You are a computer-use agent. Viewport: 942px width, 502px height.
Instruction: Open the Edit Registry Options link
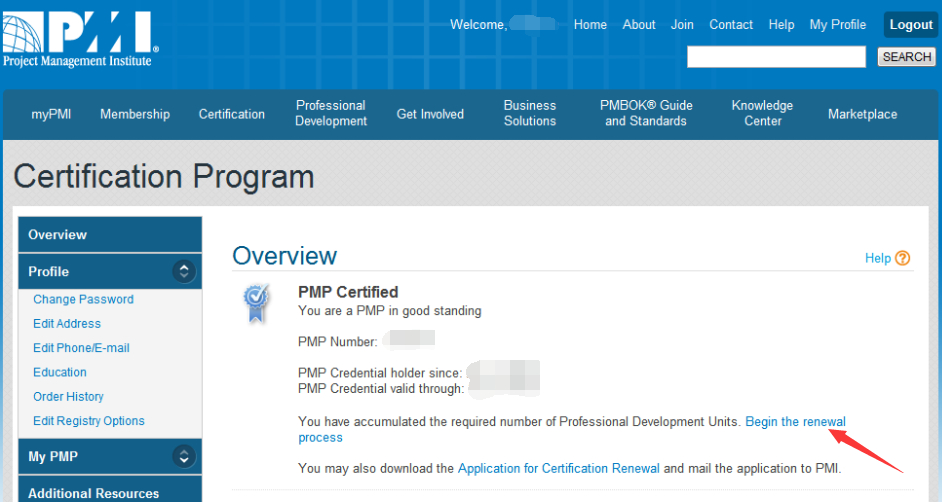[x=89, y=421]
